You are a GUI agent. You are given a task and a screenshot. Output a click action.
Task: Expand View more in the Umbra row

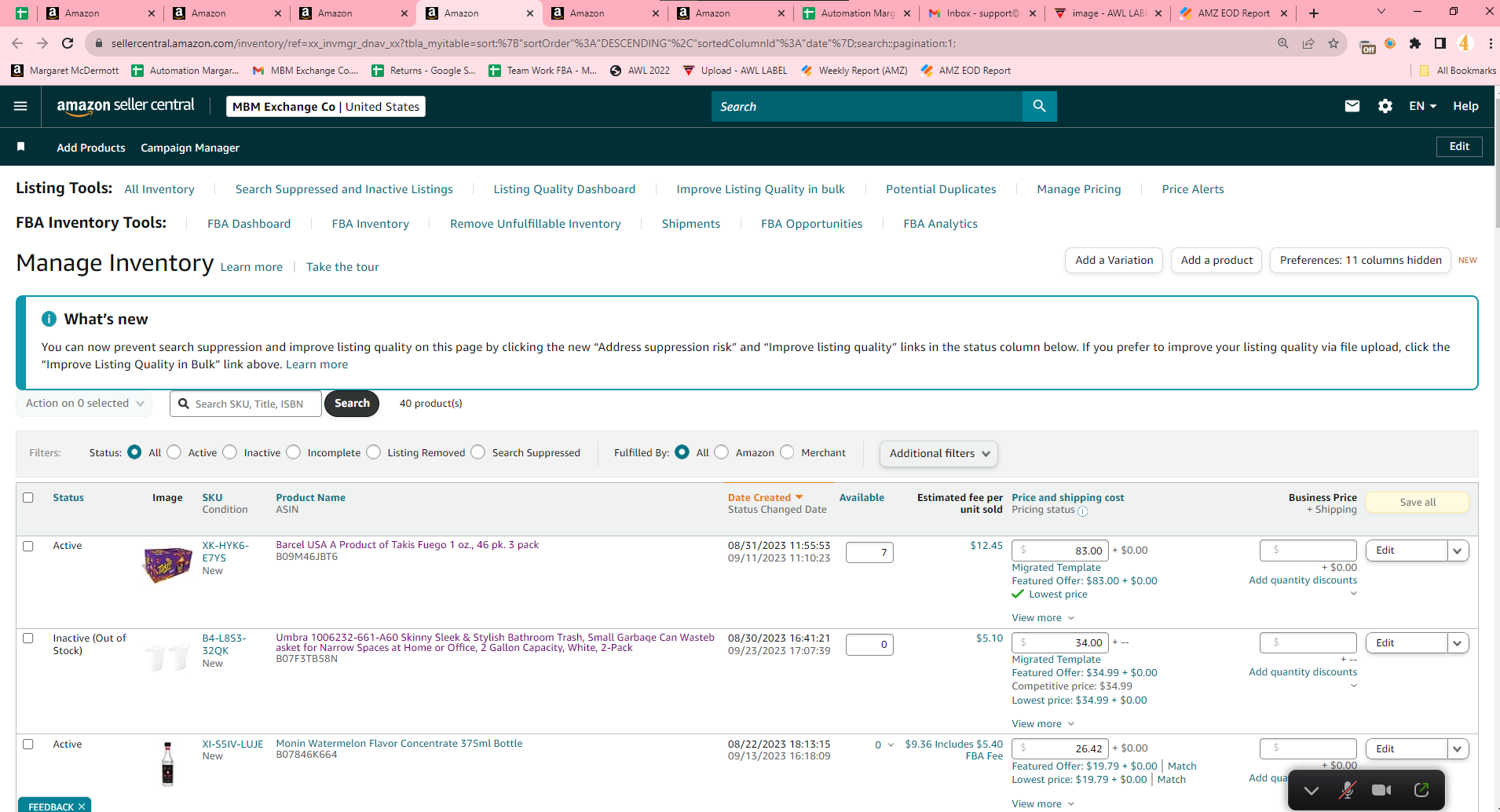(x=1043, y=724)
